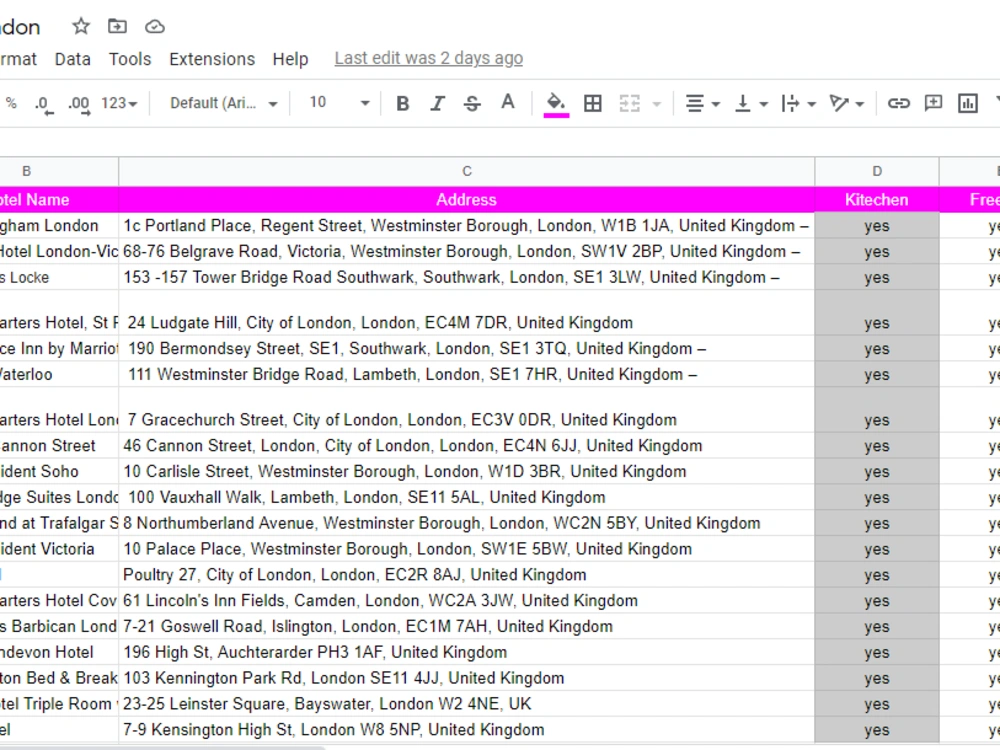The height and width of the screenshot is (750, 1000).
Task: Select the '153 -157 Tower Bridge Road' cell
Action: click(466, 277)
